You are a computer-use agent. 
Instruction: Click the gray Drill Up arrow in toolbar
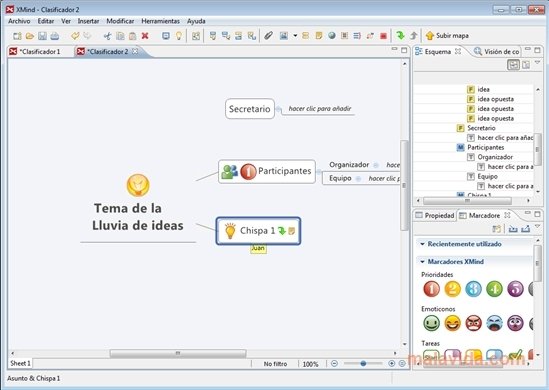pyautogui.click(x=414, y=36)
